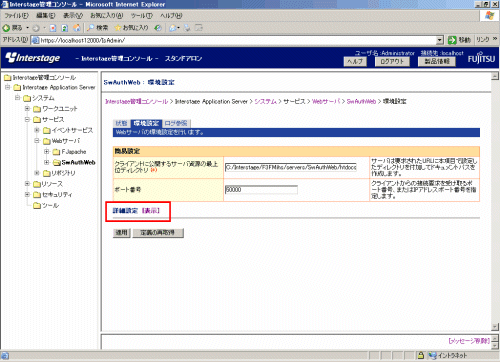
Task: Collapse the サービス tree node
Action: click(x=28, y=119)
